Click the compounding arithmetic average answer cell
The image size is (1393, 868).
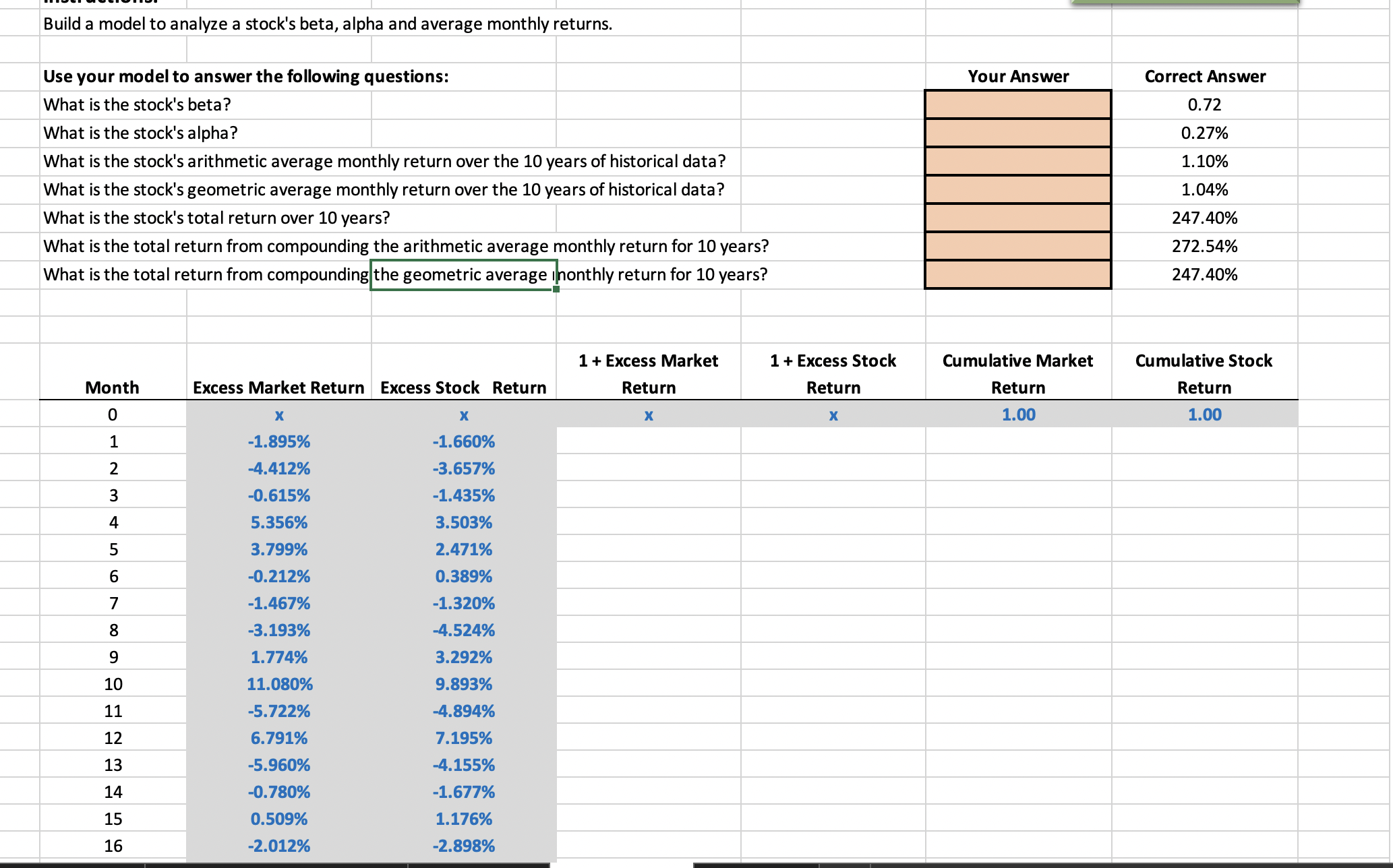pos(1018,247)
